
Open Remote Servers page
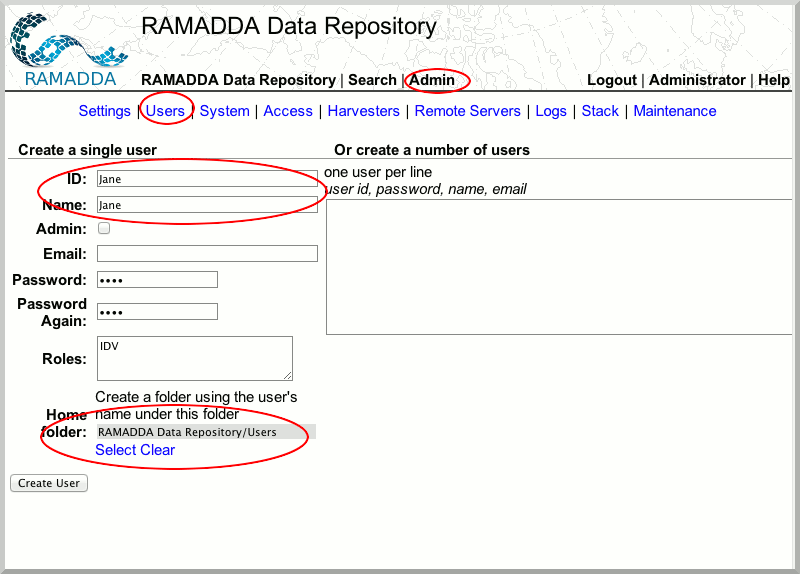point(467,111)
